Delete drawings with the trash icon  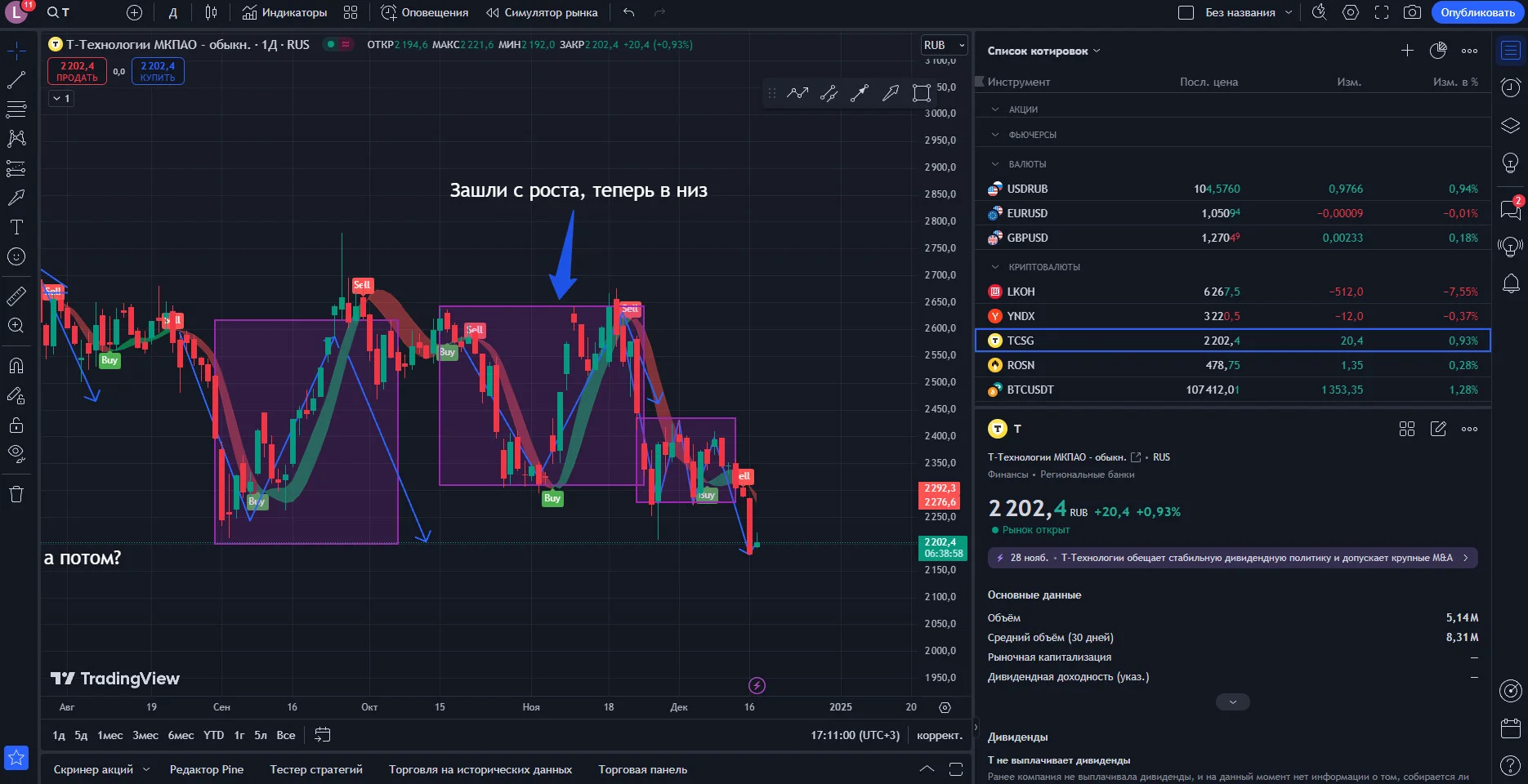tap(16, 493)
